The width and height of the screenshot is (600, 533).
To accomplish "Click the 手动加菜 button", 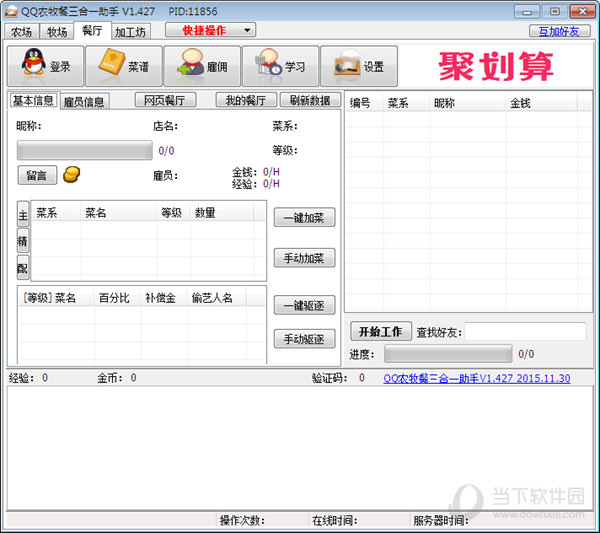I will 304,258.
